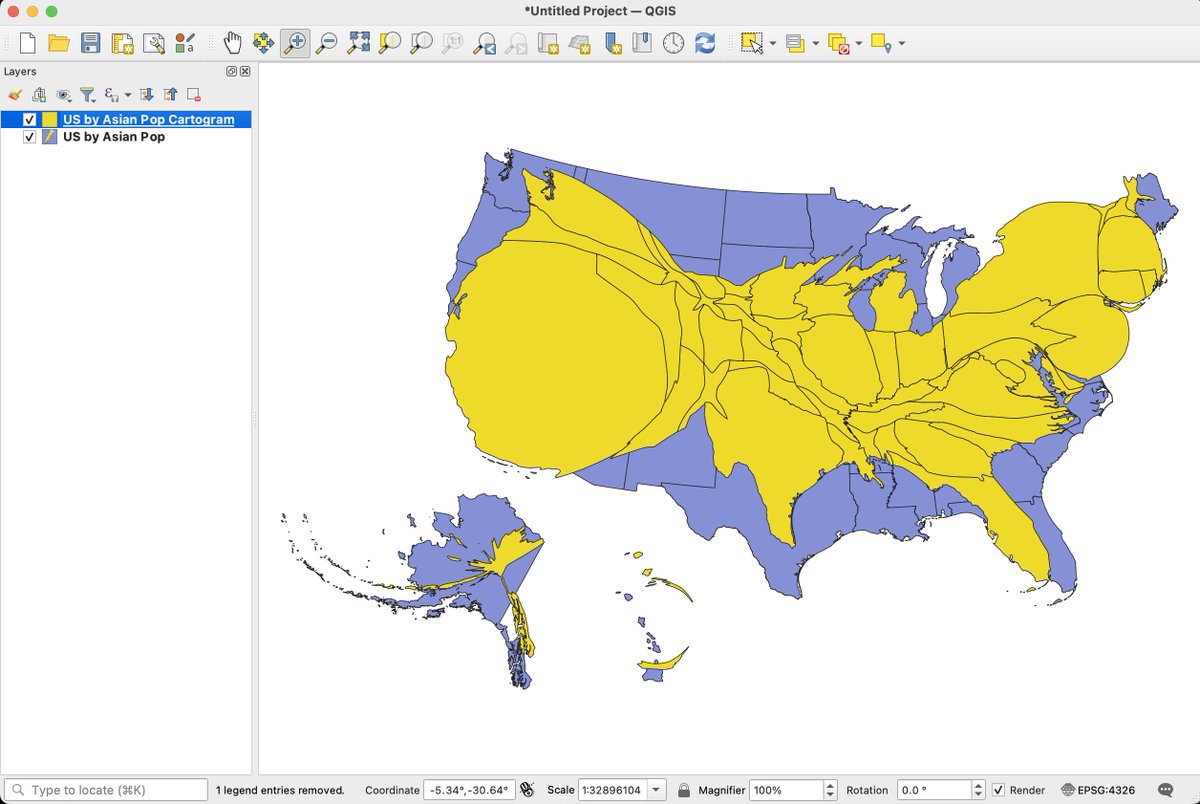Open the Deselect Features dropdown arrow
Viewport: 1200px width, 804px height.
[x=858, y=43]
